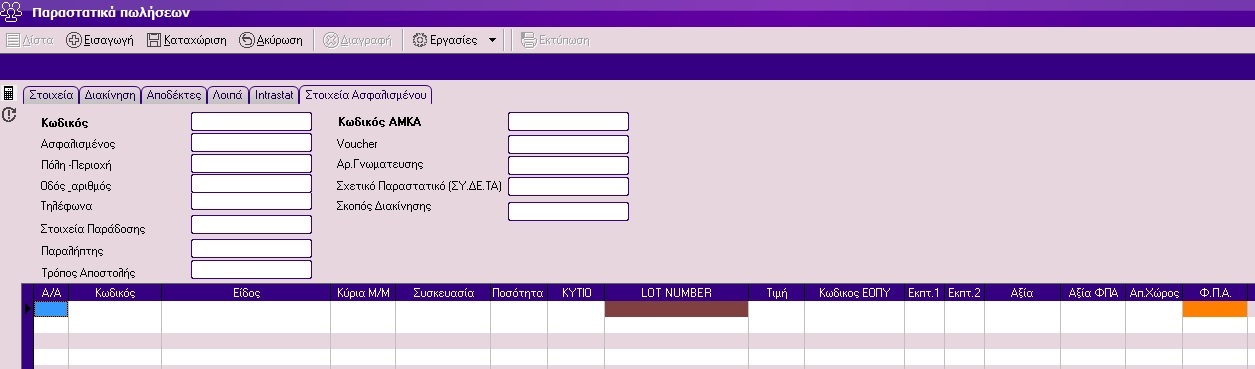Click the Στοιχεία Παράδοσης input field
This screenshot has width=1255, height=369.
(251, 226)
